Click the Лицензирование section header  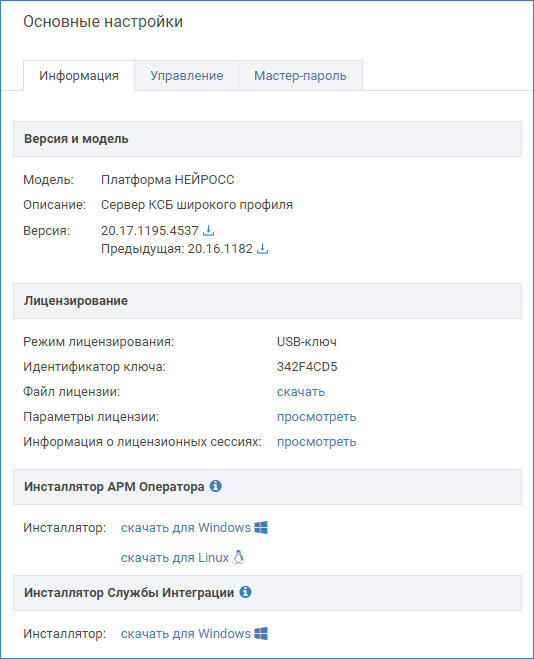[x=267, y=301]
